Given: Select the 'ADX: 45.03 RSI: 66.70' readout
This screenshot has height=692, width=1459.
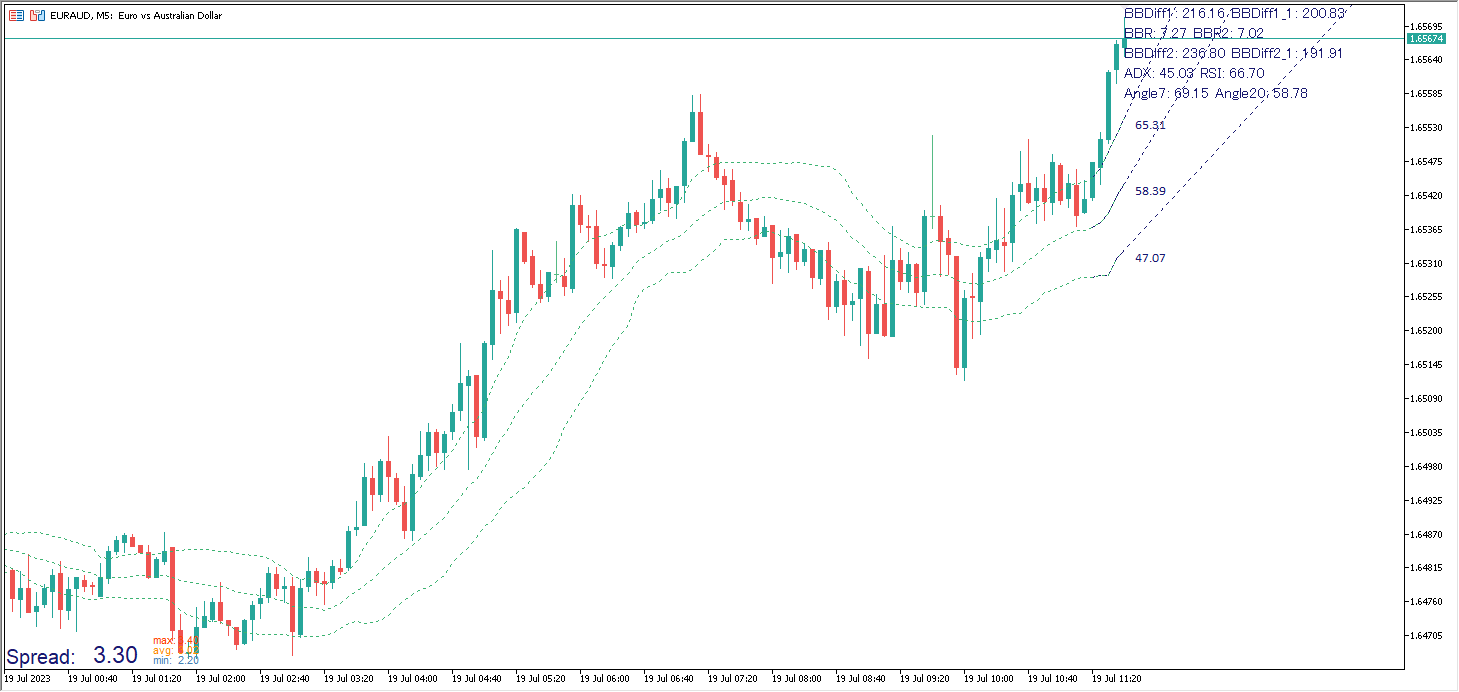Looking at the screenshot, I should point(1194,73).
